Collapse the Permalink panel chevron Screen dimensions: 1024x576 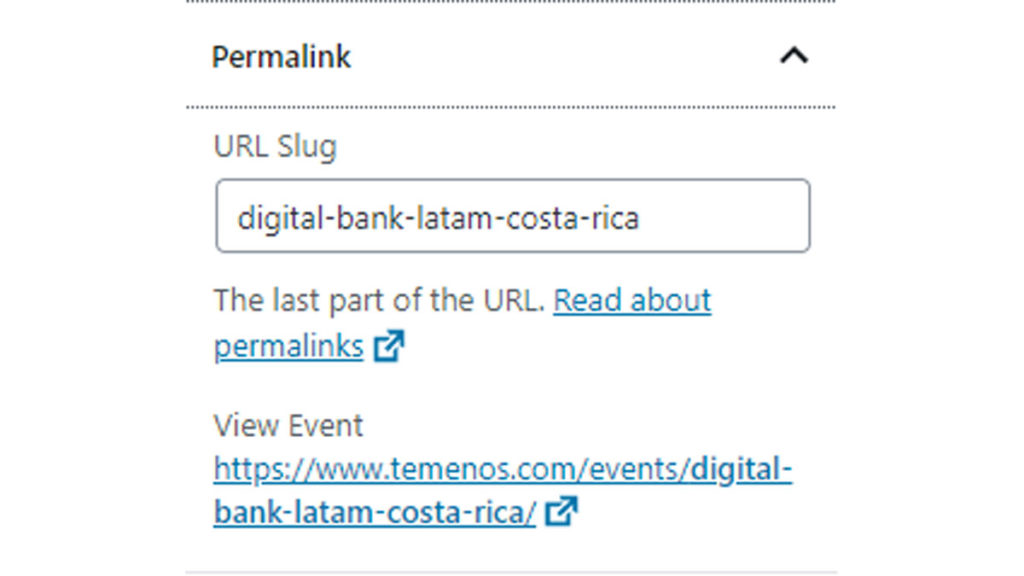(793, 56)
